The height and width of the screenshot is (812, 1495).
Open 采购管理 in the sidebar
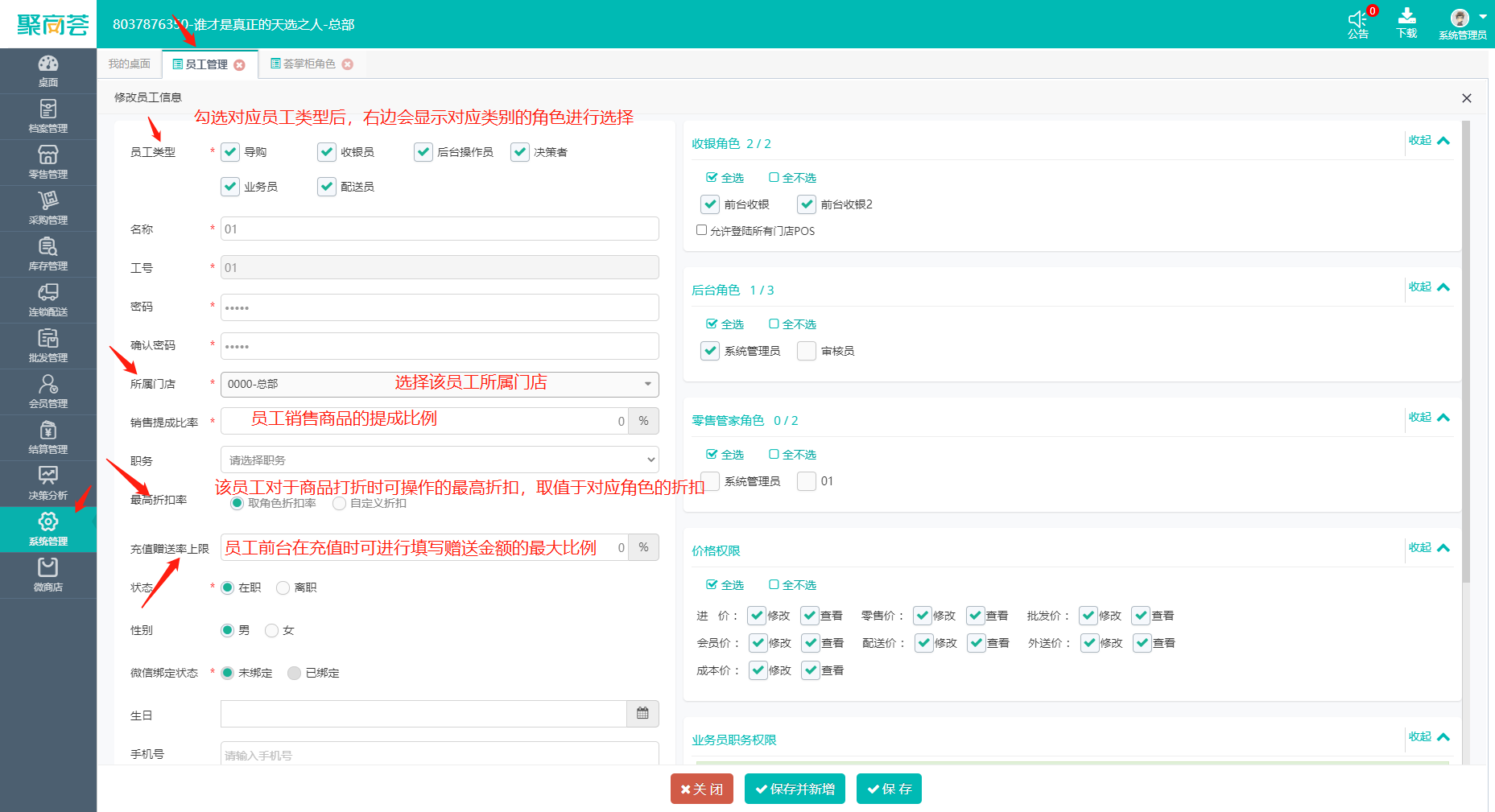(48, 208)
